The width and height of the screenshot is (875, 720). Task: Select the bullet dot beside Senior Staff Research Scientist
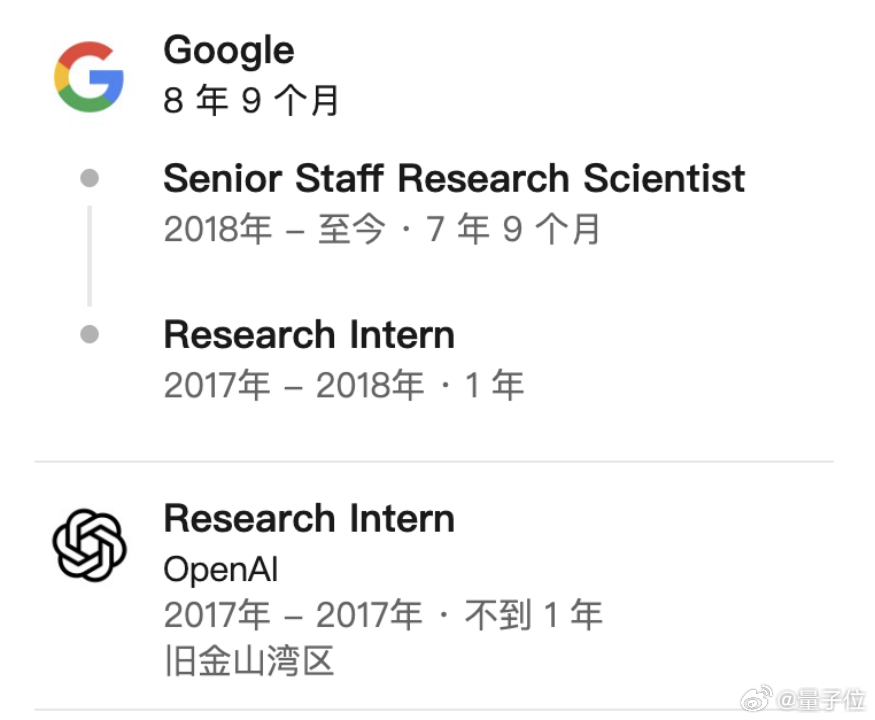point(89,178)
